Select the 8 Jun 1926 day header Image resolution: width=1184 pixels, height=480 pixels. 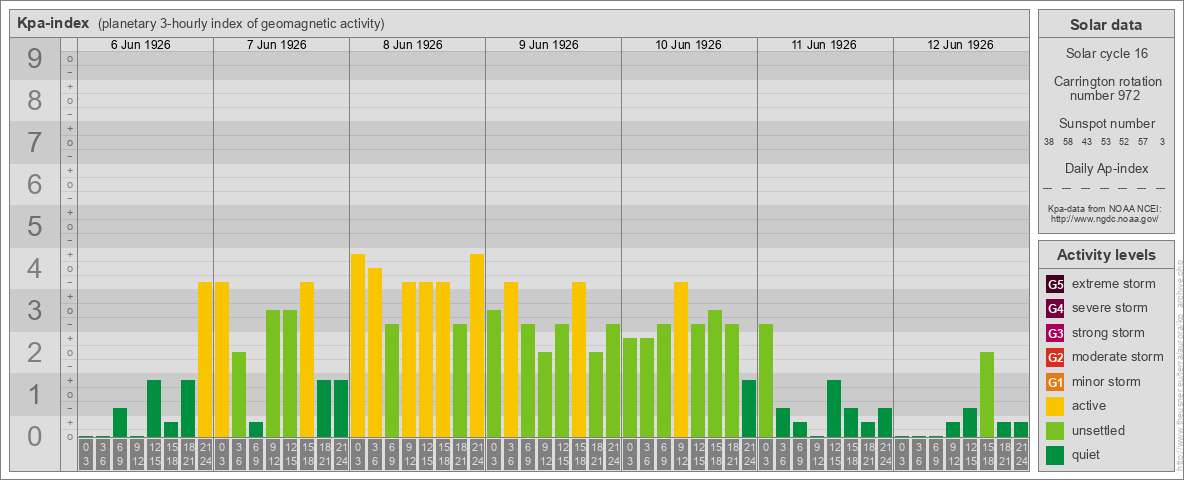412,45
